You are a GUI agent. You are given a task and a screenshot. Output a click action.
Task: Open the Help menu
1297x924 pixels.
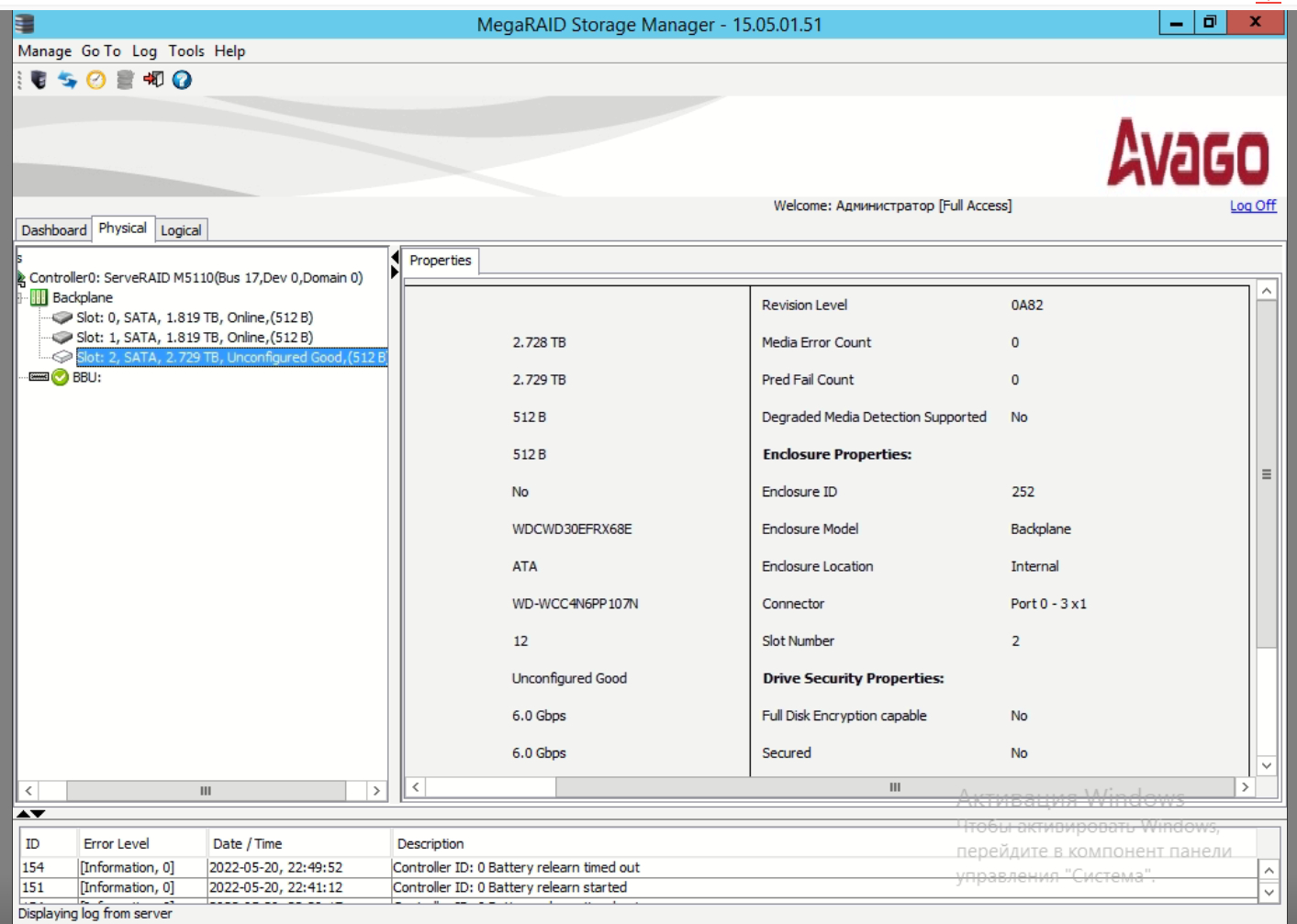coord(229,51)
